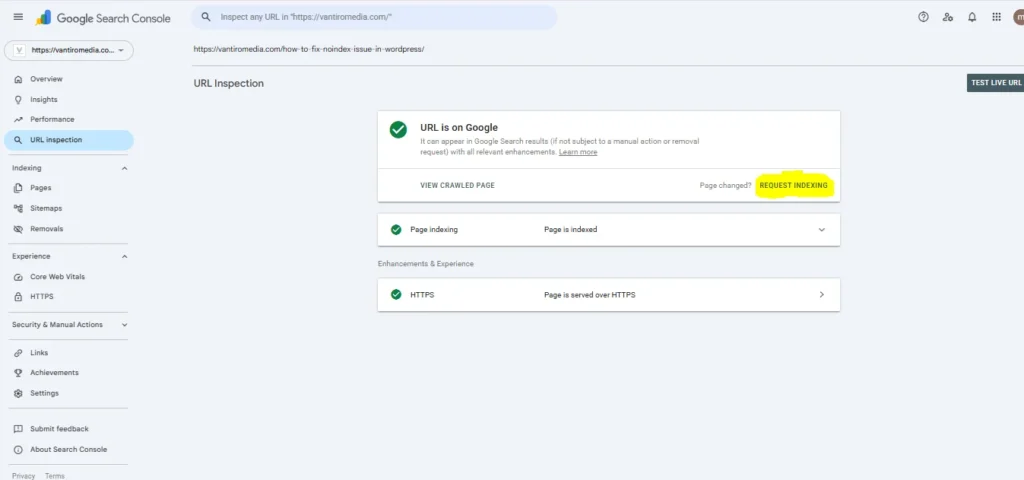Click the 'Page changed?' text
1024x480 pixels.
pos(726,185)
